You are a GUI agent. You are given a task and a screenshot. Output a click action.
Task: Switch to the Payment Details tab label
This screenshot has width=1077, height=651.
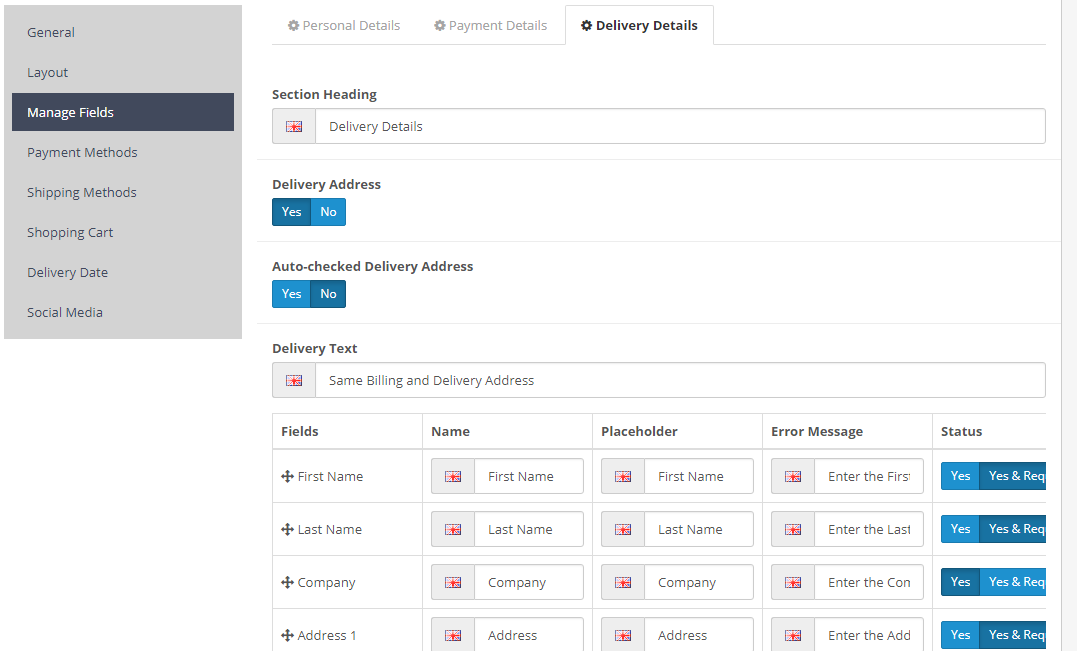click(498, 25)
